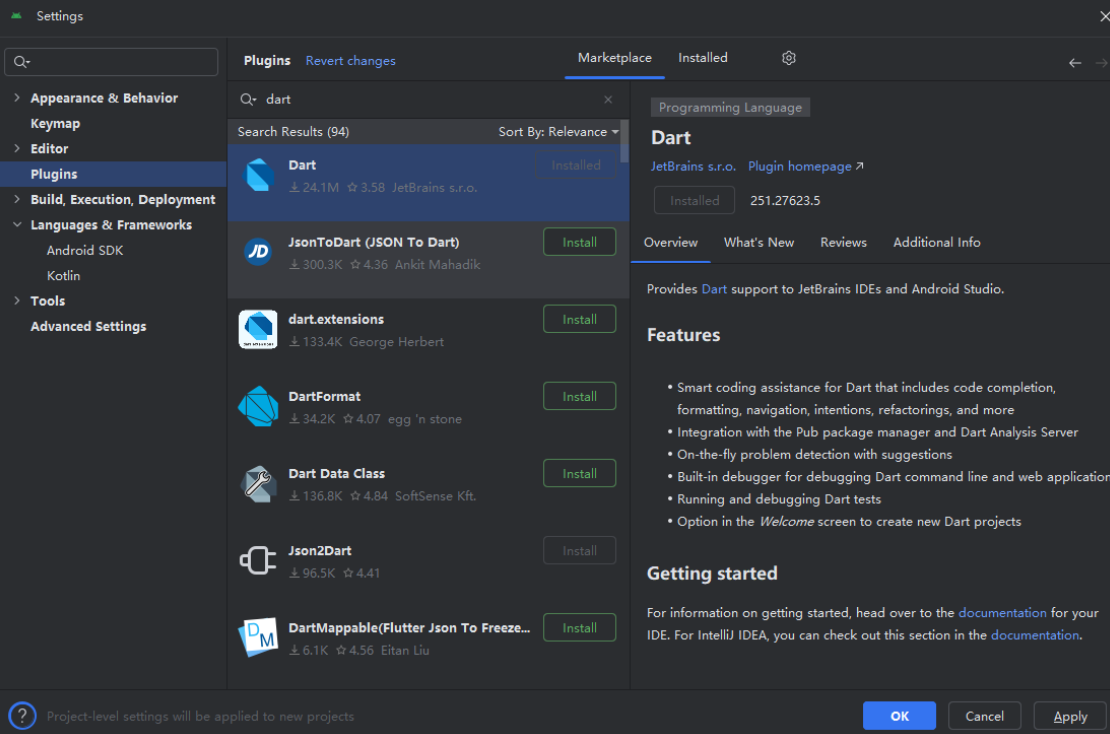The image size is (1110, 734).
Task: Click the Apply button
Action: [x=1070, y=716]
